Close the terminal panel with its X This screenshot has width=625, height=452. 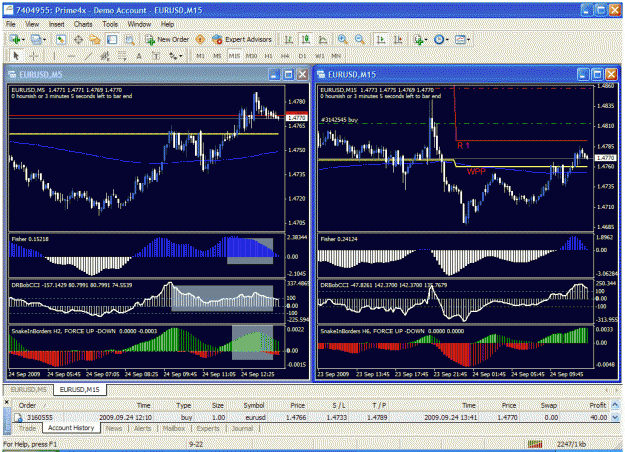pyautogui.click(x=6, y=403)
